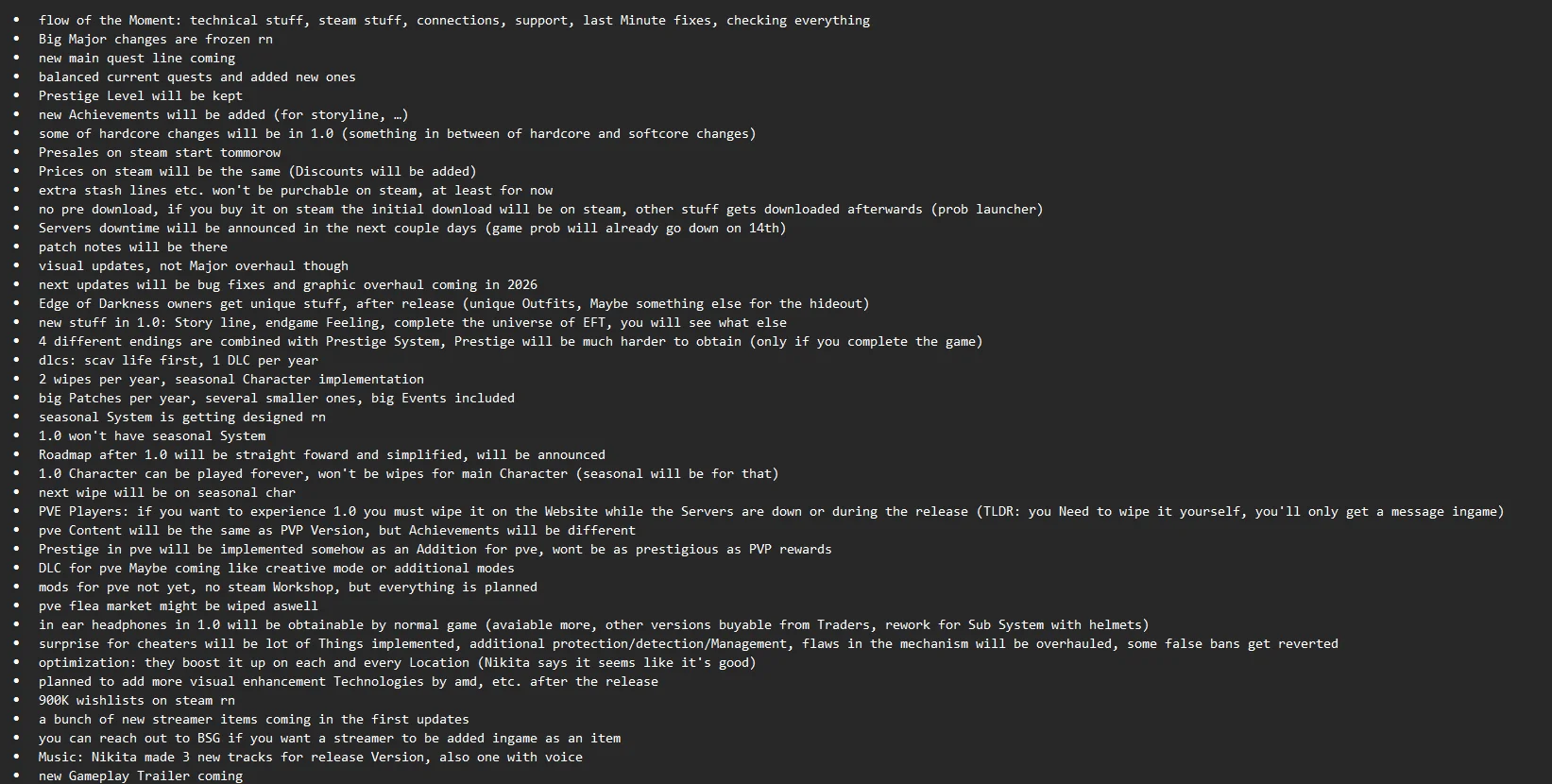Click the "pve flea market might be wiped" line
This screenshot has width=1552, height=784.
point(178,605)
